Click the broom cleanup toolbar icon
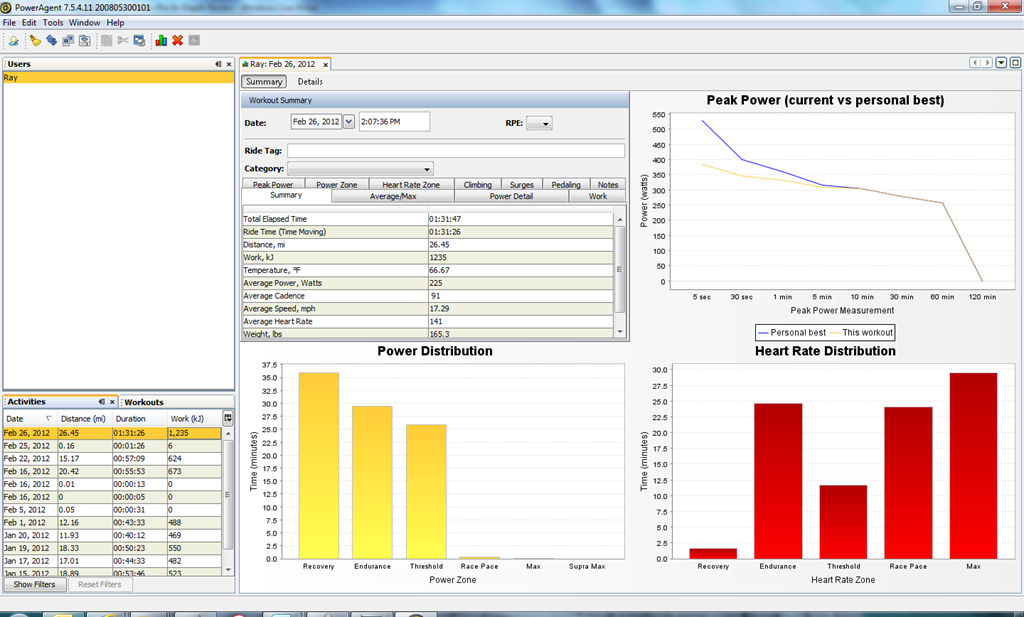The width and height of the screenshot is (1024, 617). (35, 40)
